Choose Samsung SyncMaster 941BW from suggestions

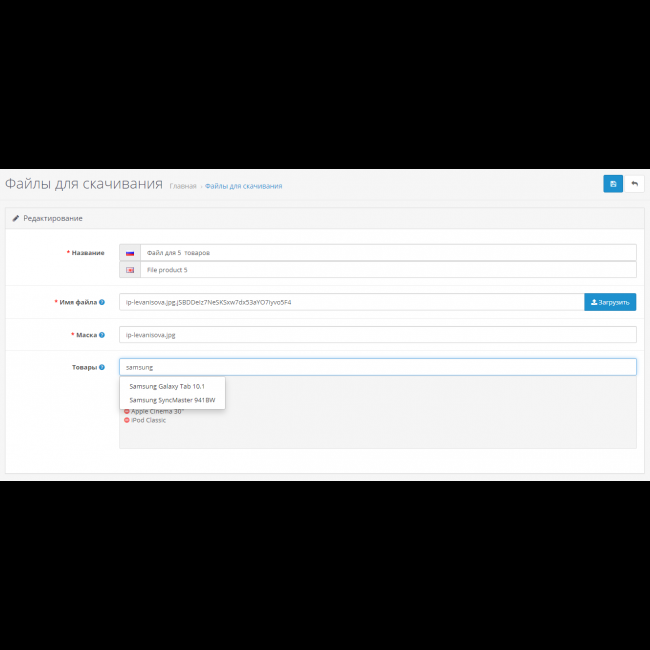point(172,400)
